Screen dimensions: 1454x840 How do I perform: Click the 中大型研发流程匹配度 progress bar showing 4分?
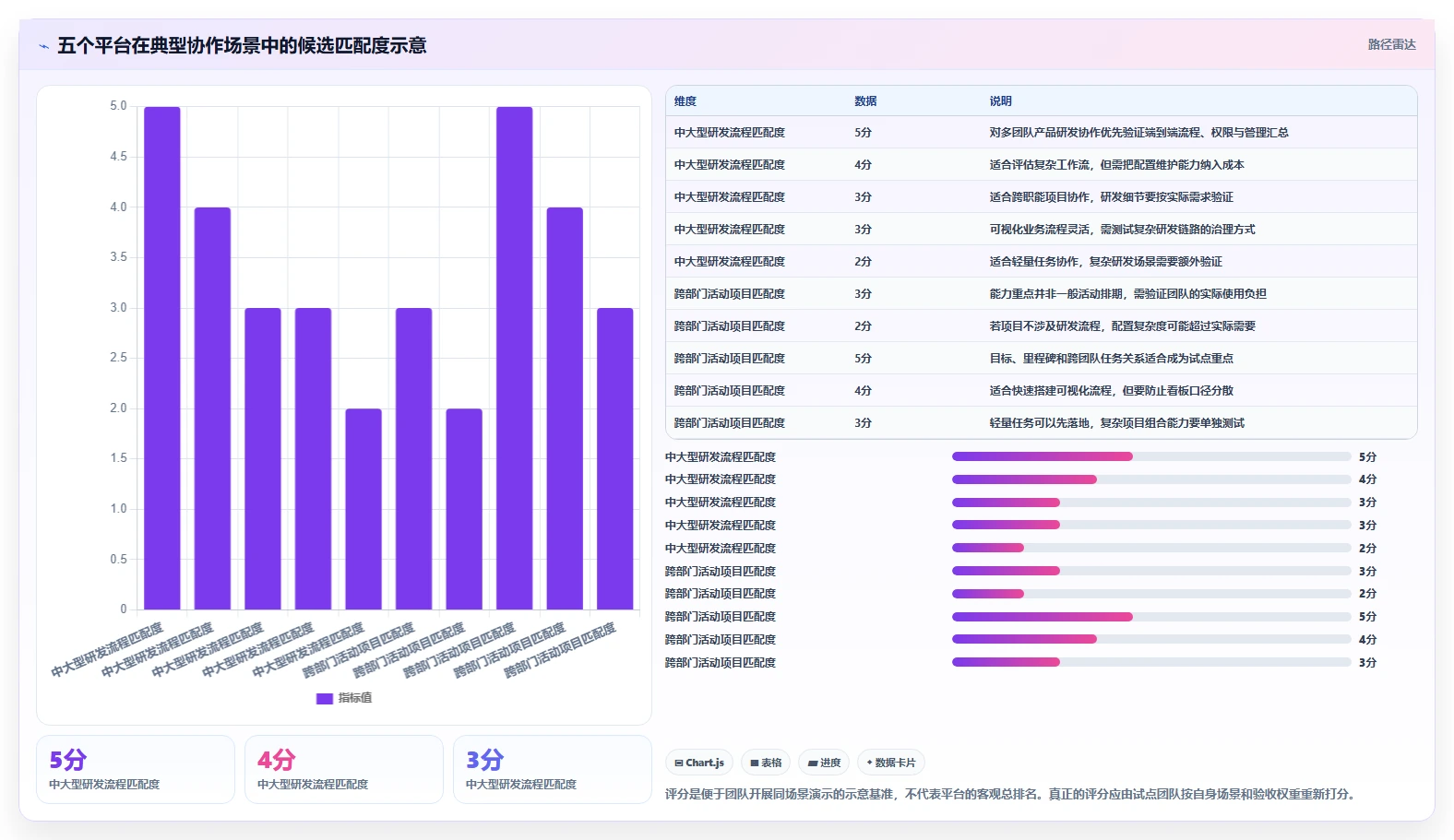coord(1151,479)
